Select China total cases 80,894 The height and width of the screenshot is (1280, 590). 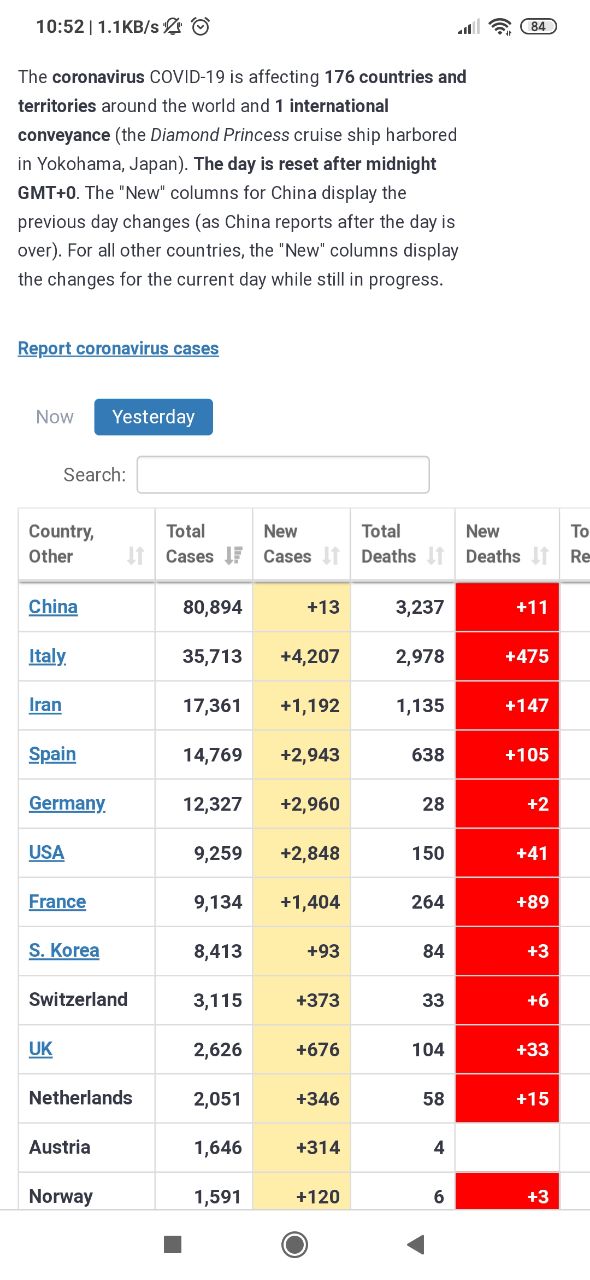(212, 607)
